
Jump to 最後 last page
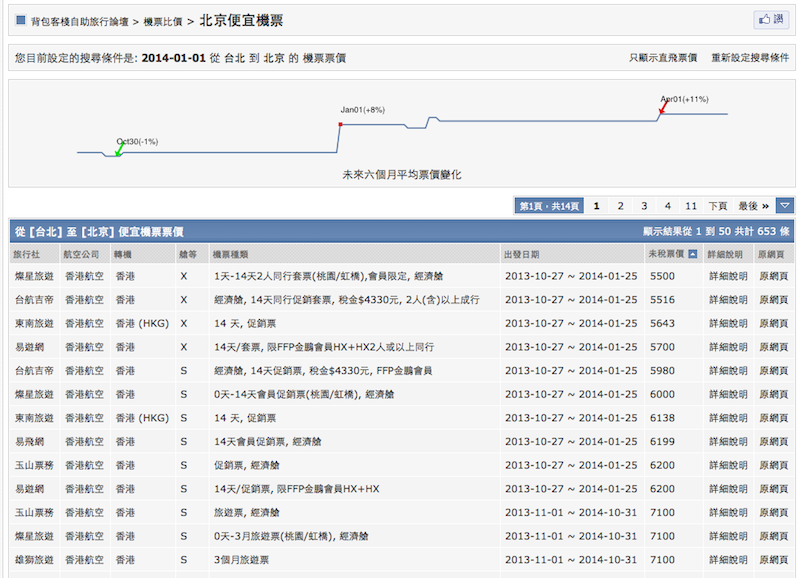754,206
